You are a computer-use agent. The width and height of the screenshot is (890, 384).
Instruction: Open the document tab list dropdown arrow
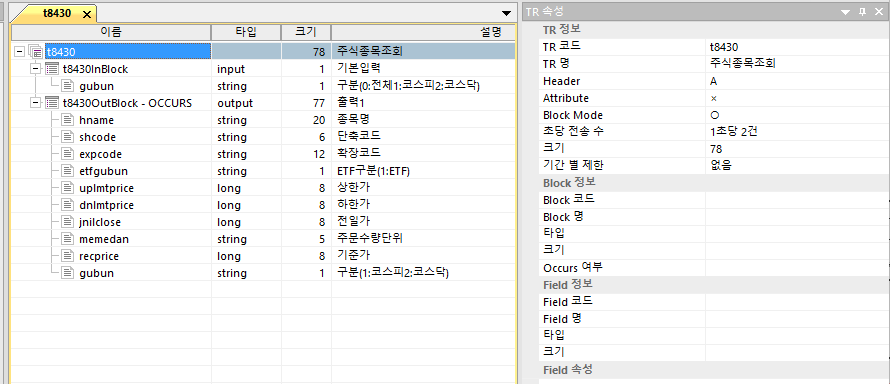coord(506,13)
